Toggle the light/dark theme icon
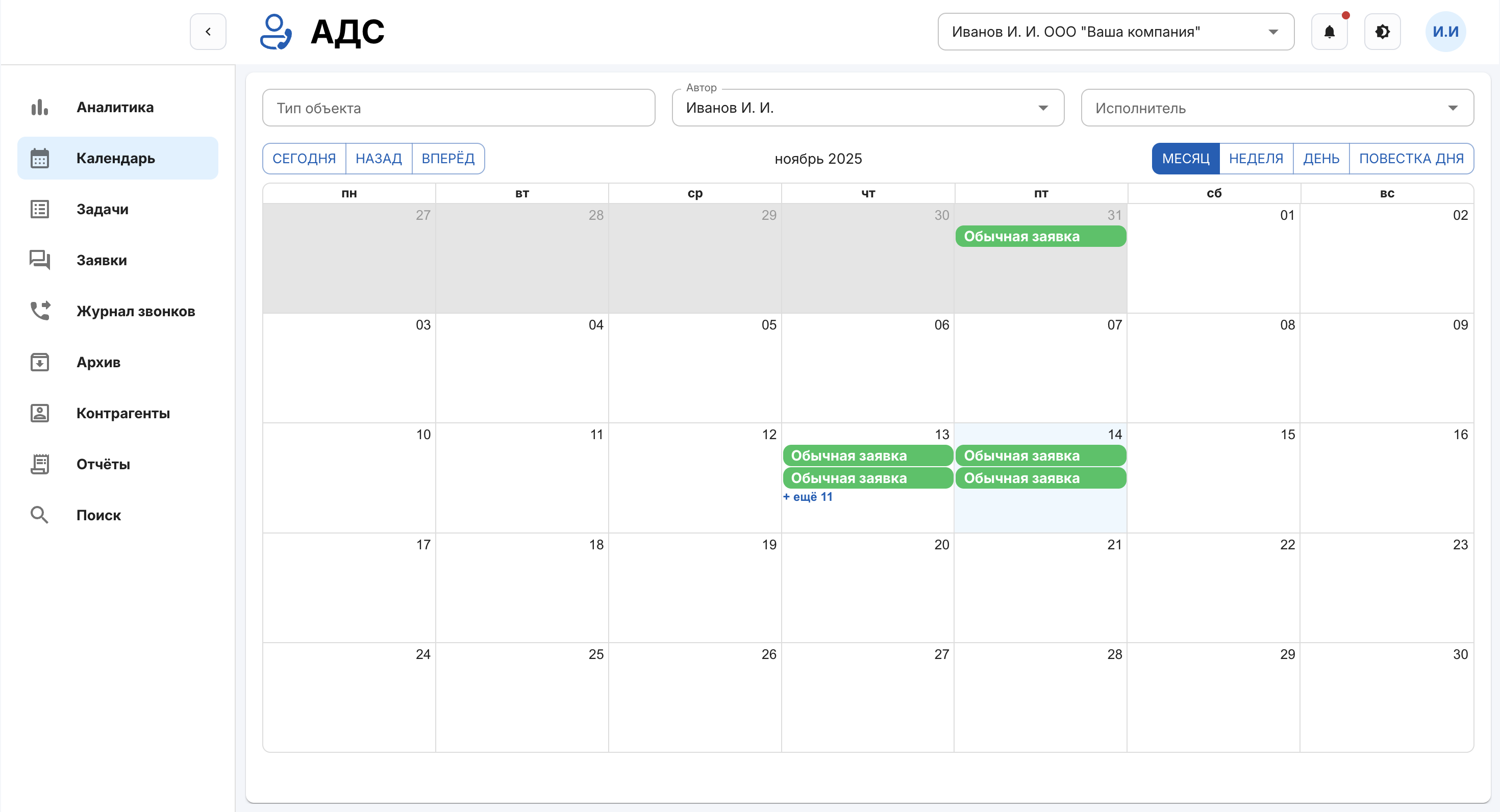 [x=1382, y=32]
